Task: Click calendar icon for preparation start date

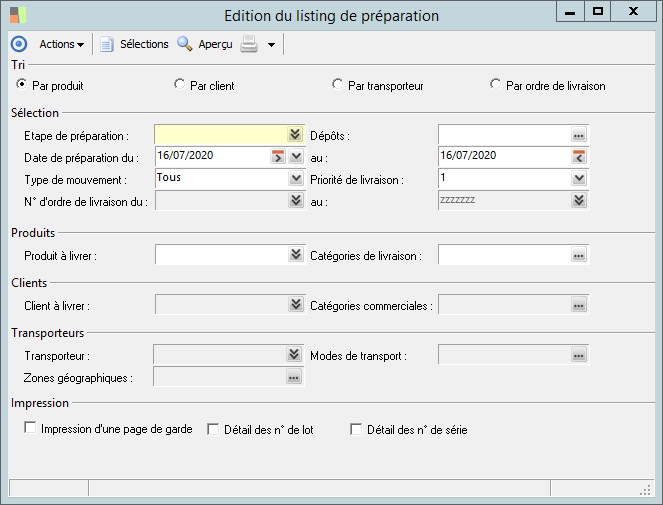Action: (x=277, y=156)
